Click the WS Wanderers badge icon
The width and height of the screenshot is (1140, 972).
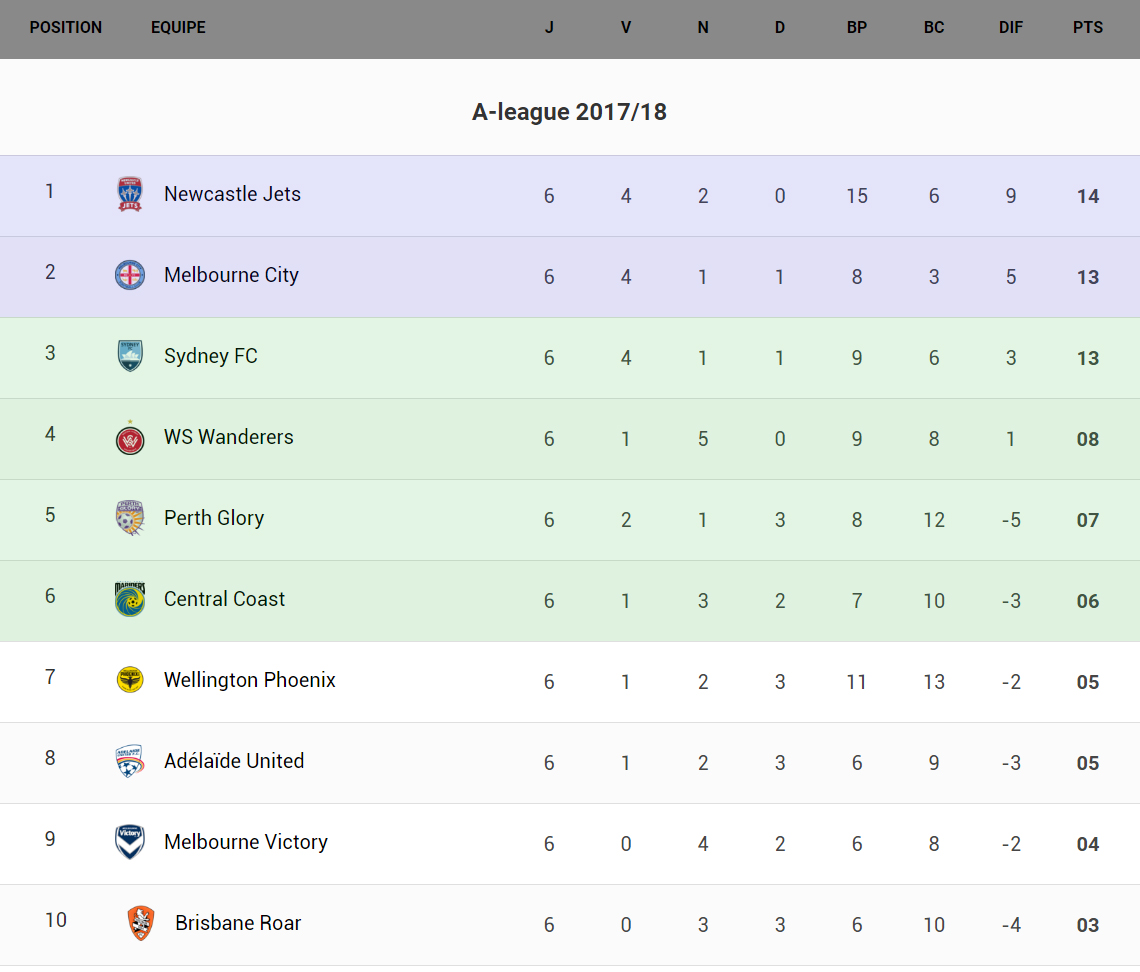(x=130, y=438)
